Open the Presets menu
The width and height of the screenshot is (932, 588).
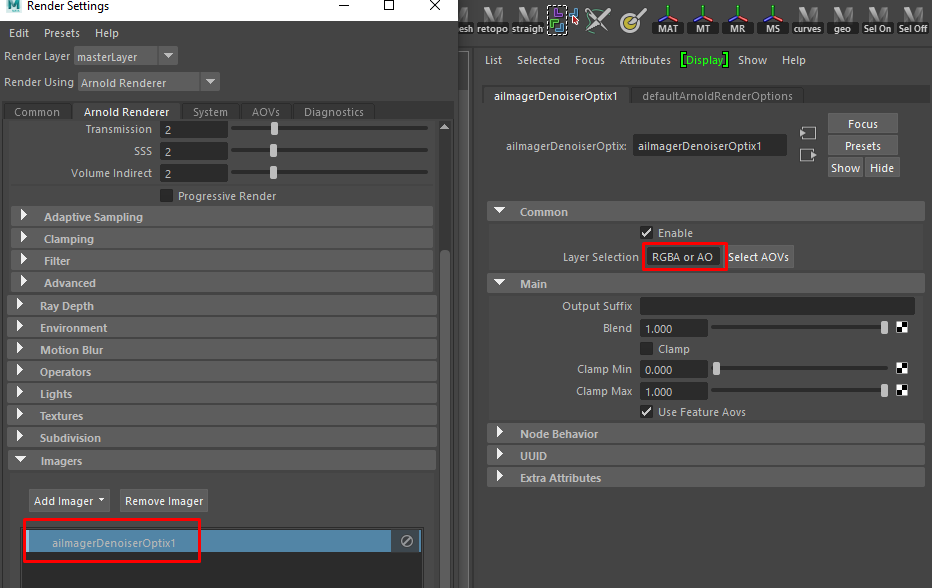[61, 33]
